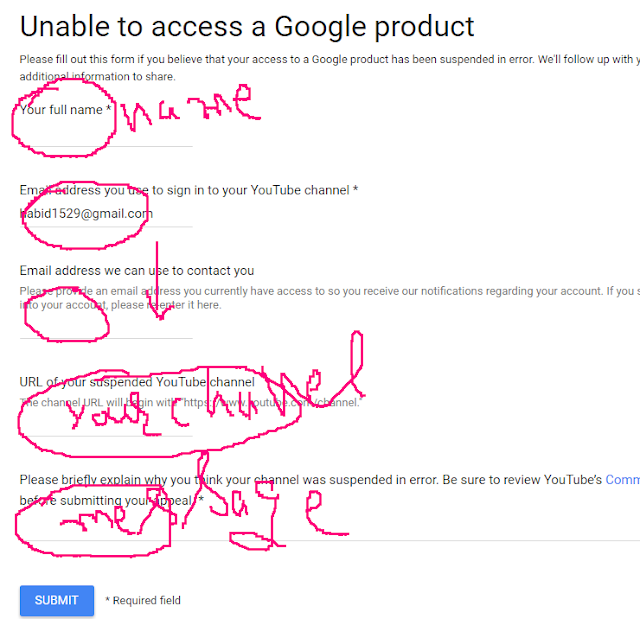Click the YouTube channel sign-in email label
The image size is (640, 619).
point(189,190)
